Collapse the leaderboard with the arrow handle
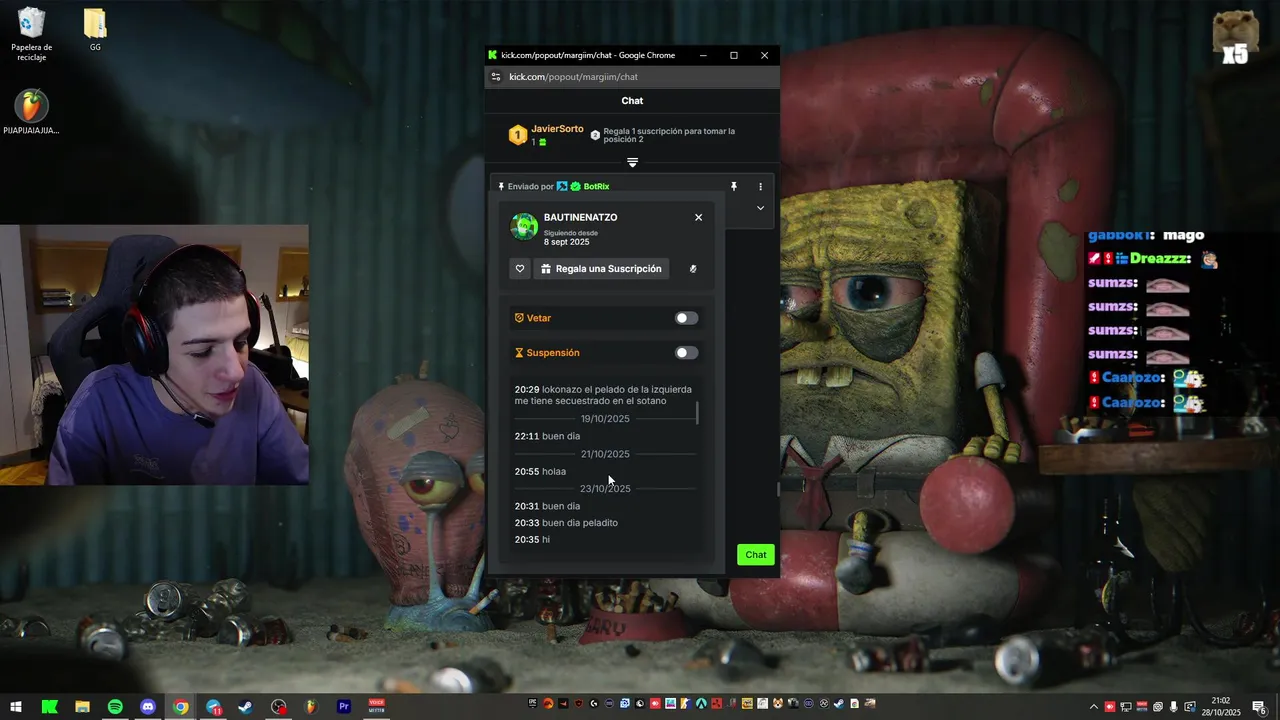The width and height of the screenshot is (1280, 720). [x=632, y=162]
